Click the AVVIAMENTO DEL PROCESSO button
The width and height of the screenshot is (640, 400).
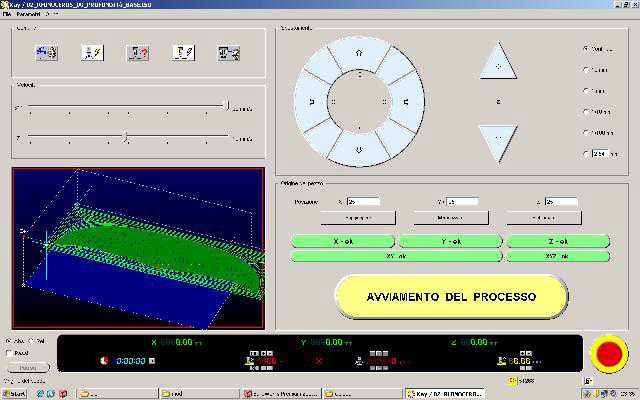coord(450,297)
